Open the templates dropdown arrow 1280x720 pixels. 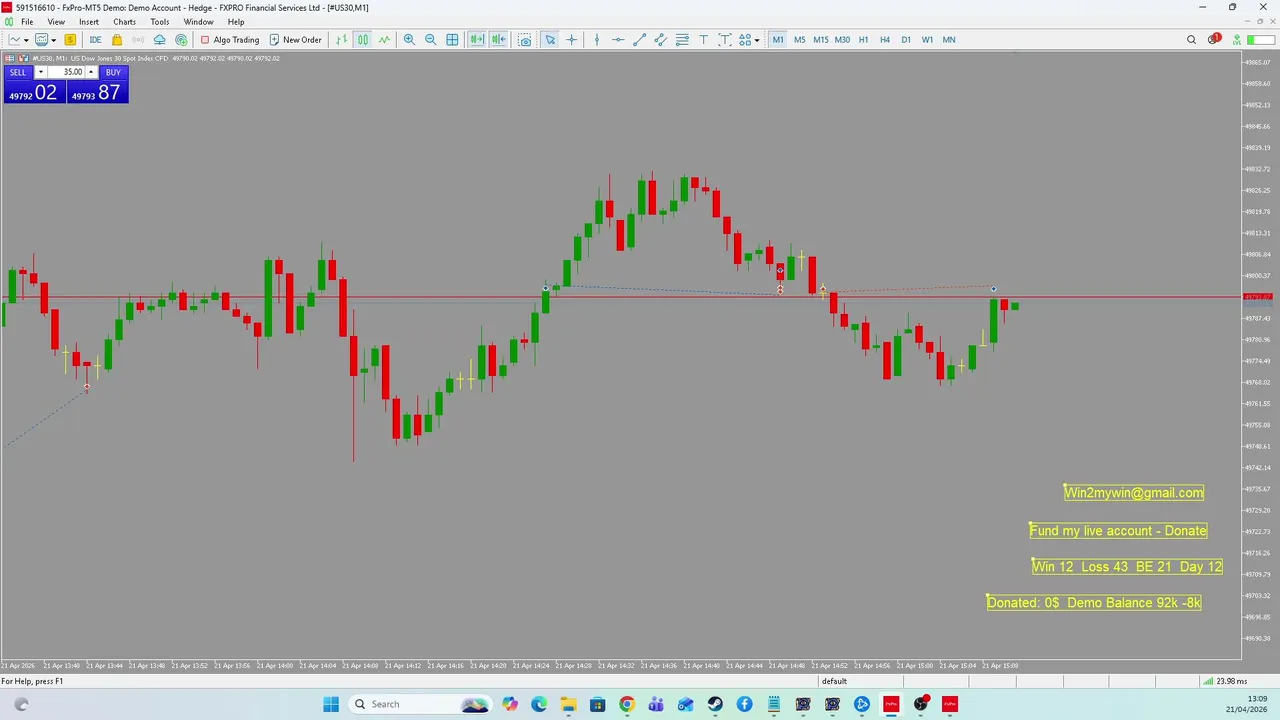pos(52,40)
